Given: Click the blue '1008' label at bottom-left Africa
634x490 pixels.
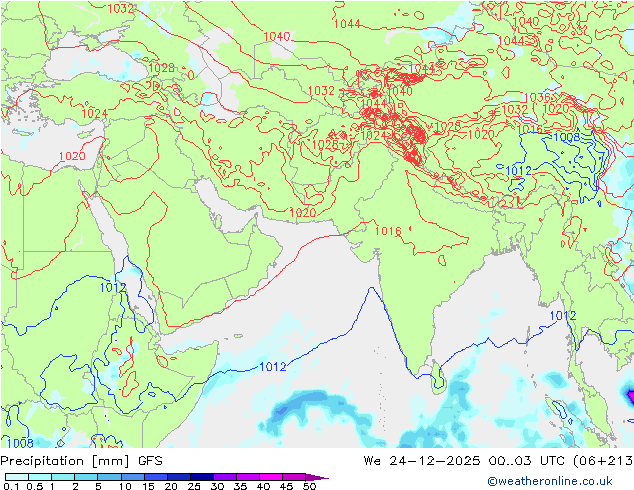Looking at the screenshot, I should [x=20, y=443].
